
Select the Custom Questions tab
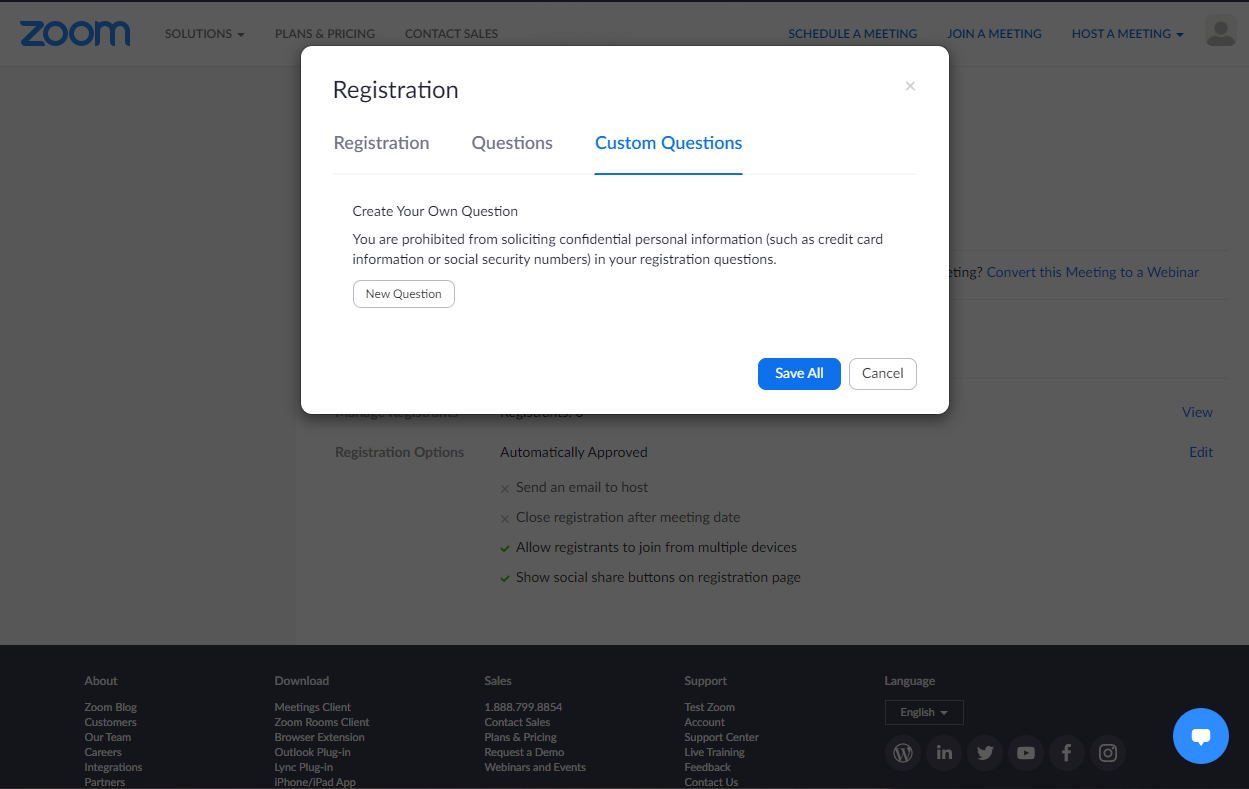coord(668,143)
